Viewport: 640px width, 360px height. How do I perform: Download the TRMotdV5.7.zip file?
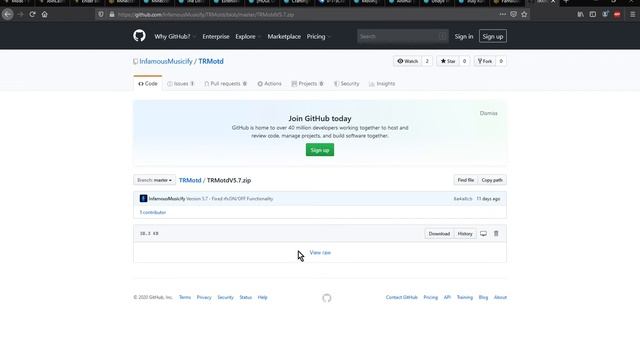click(x=439, y=233)
